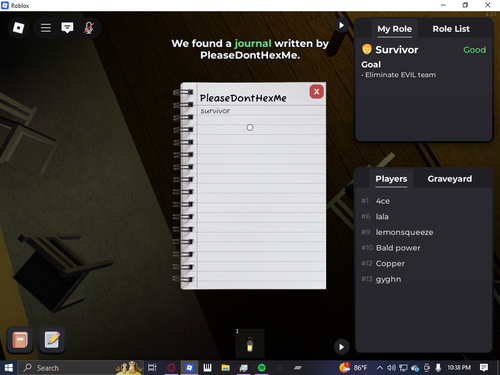This screenshot has width=500, height=375.
Task: Open Opera browser from taskbar
Action: pos(171,368)
